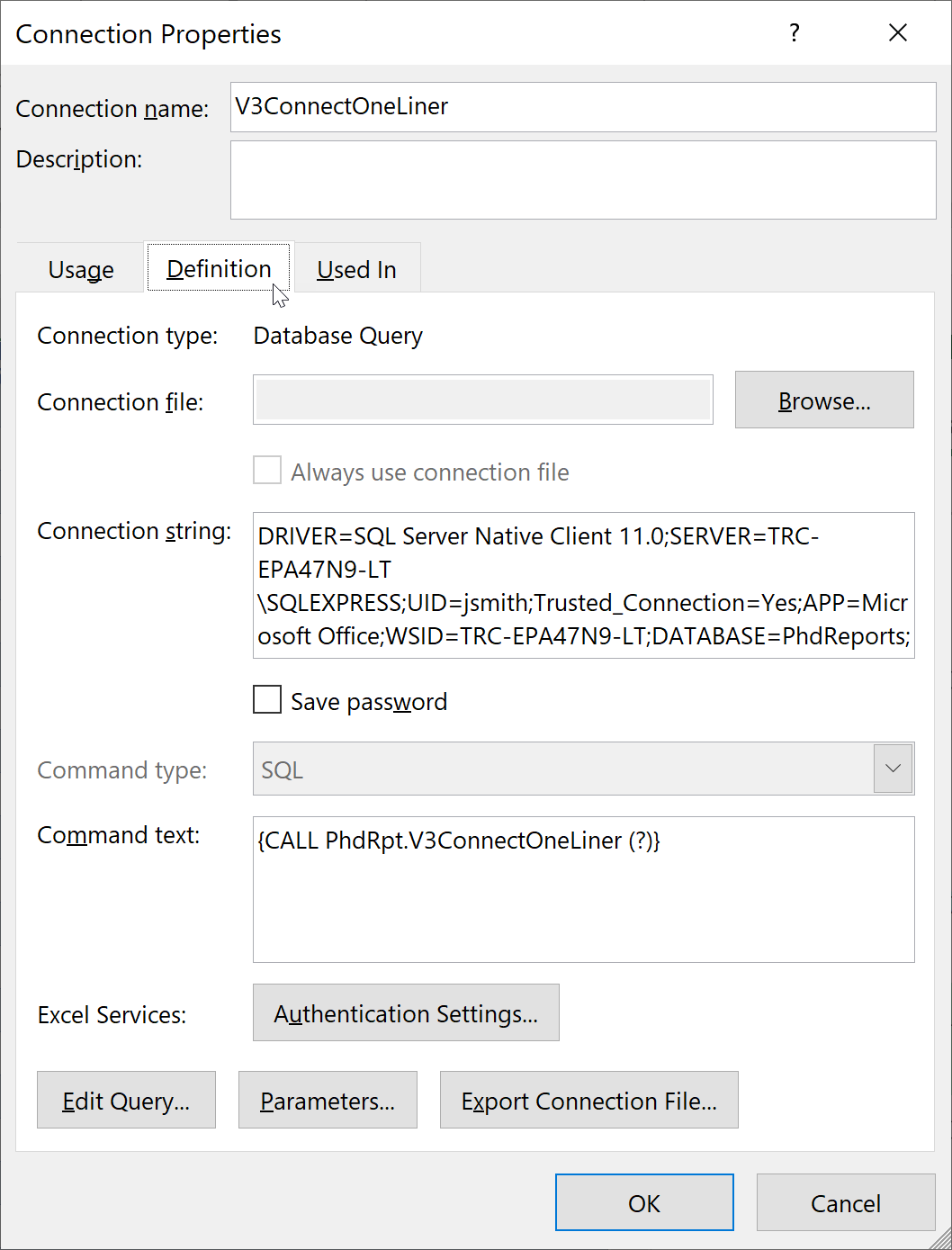Click the Browse button for connection file
The width and height of the screenshot is (952, 1250).
pos(823,400)
